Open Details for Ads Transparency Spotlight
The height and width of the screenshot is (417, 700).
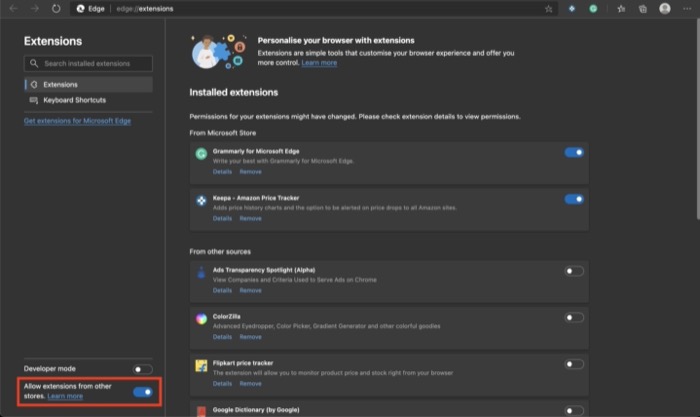point(222,290)
